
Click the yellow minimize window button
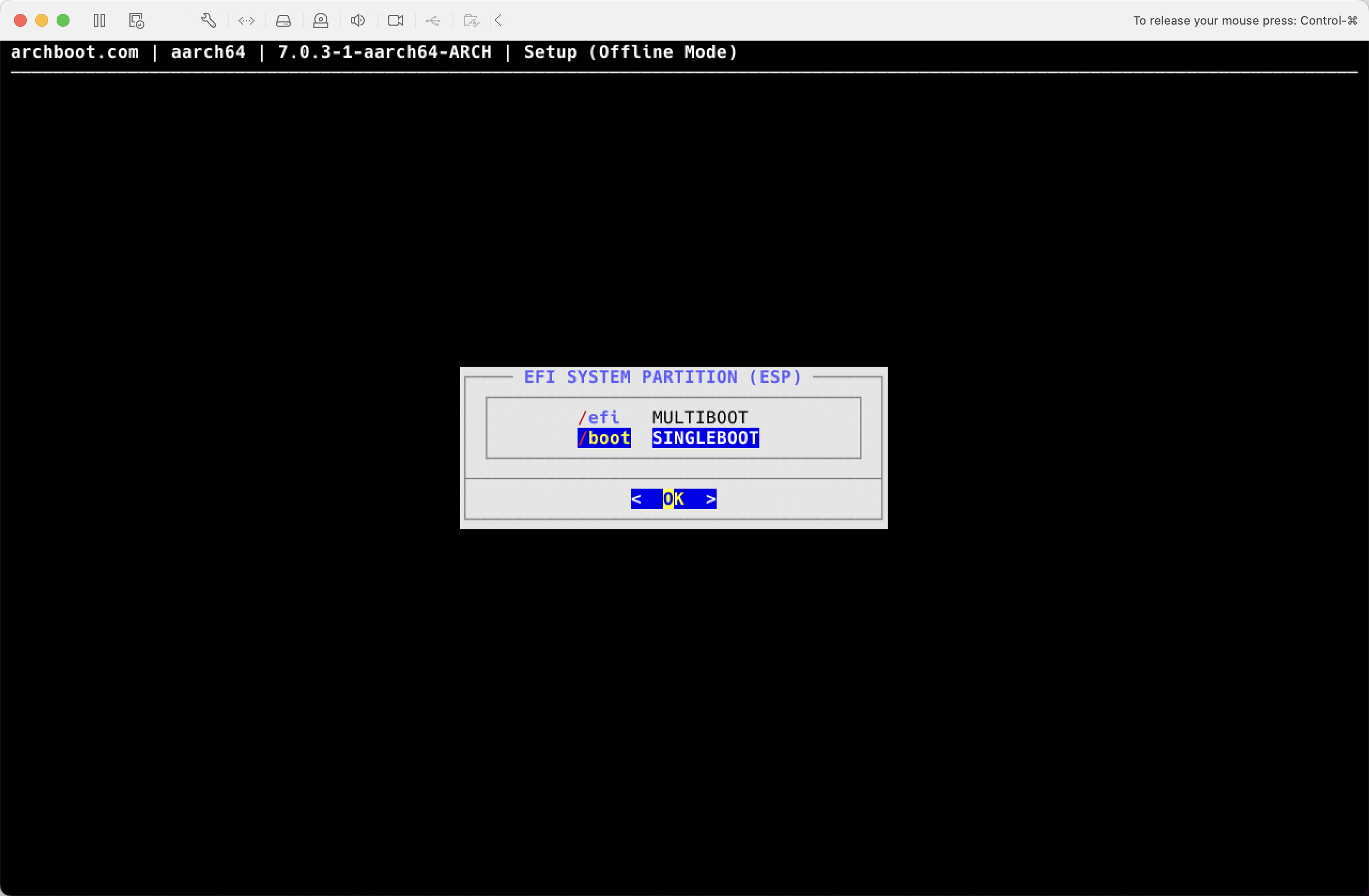(41, 21)
